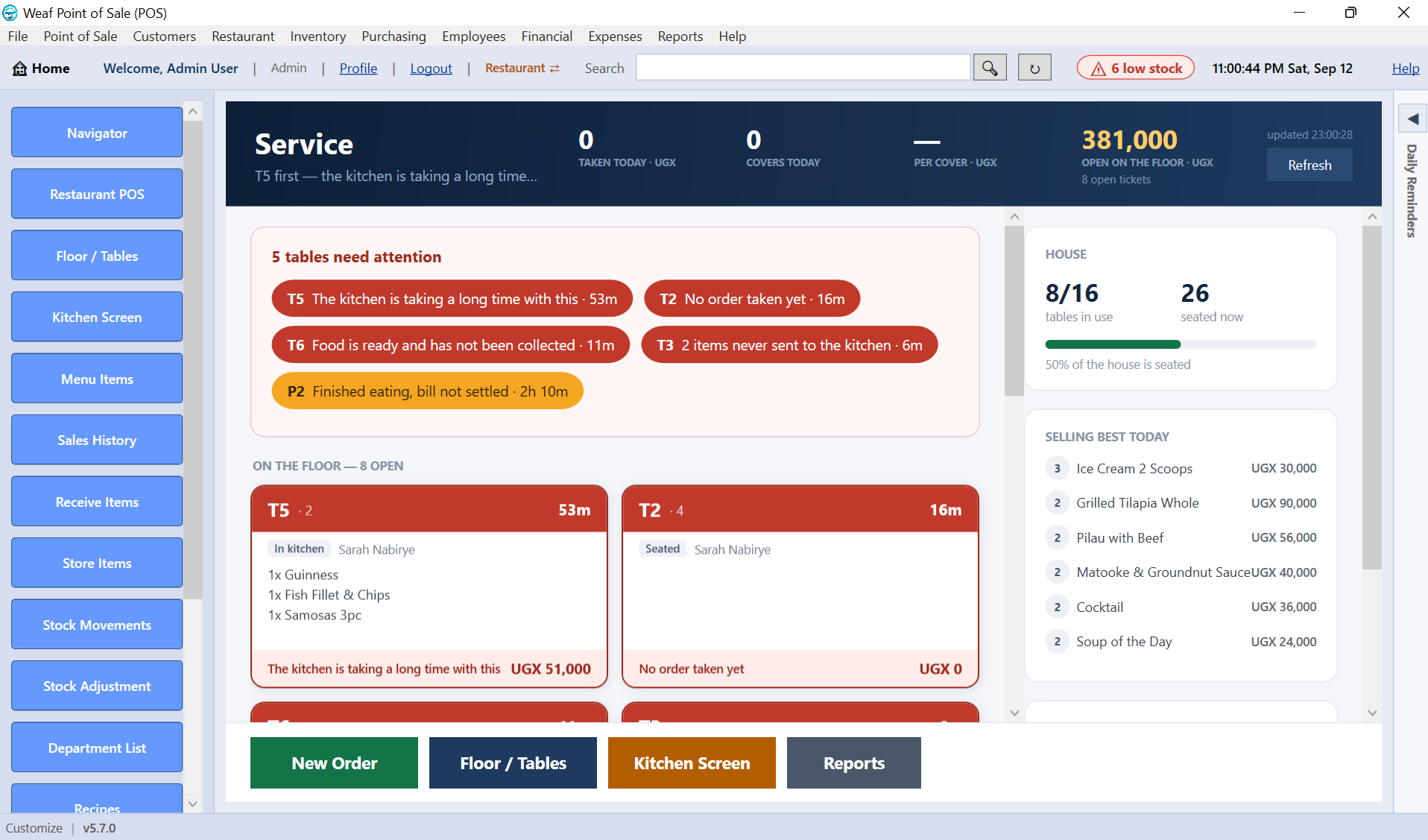Click the orange Kitchen Screen button
Viewport: 1428px width, 840px height.
tap(692, 762)
